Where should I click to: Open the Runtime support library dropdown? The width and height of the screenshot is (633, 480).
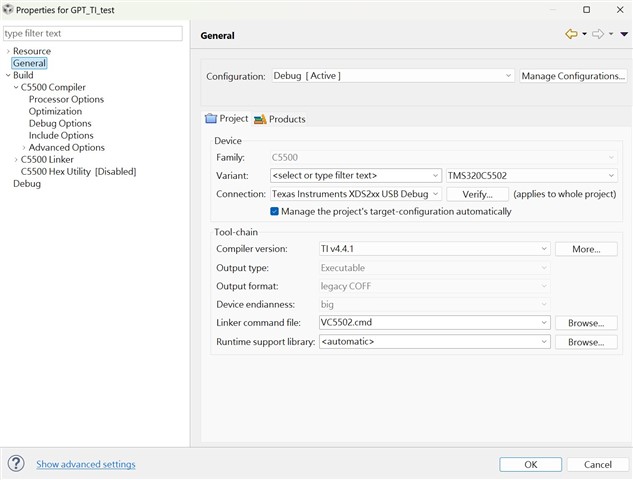click(x=434, y=342)
